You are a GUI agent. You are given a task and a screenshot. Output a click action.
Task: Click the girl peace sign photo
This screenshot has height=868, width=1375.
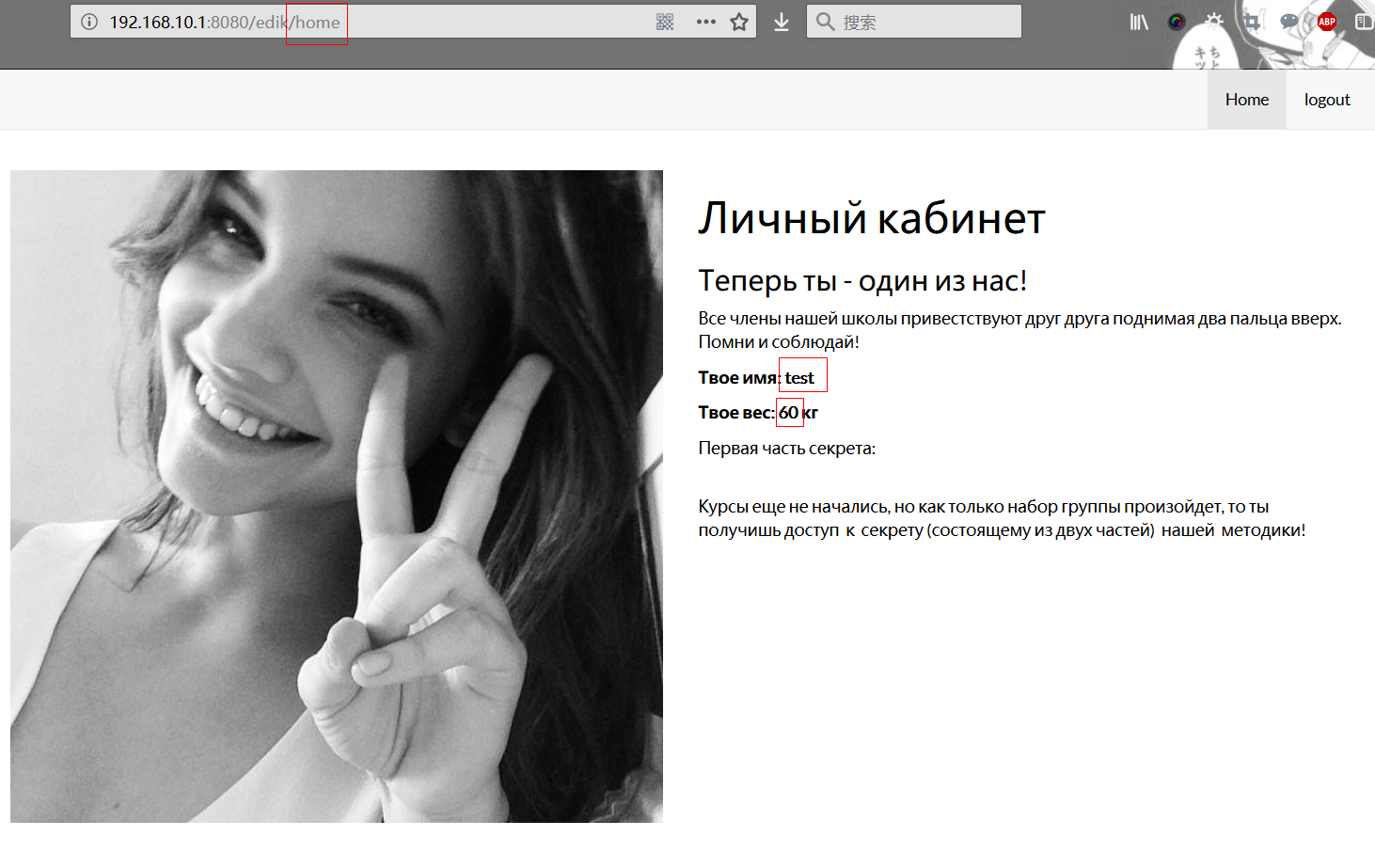click(337, 496)
